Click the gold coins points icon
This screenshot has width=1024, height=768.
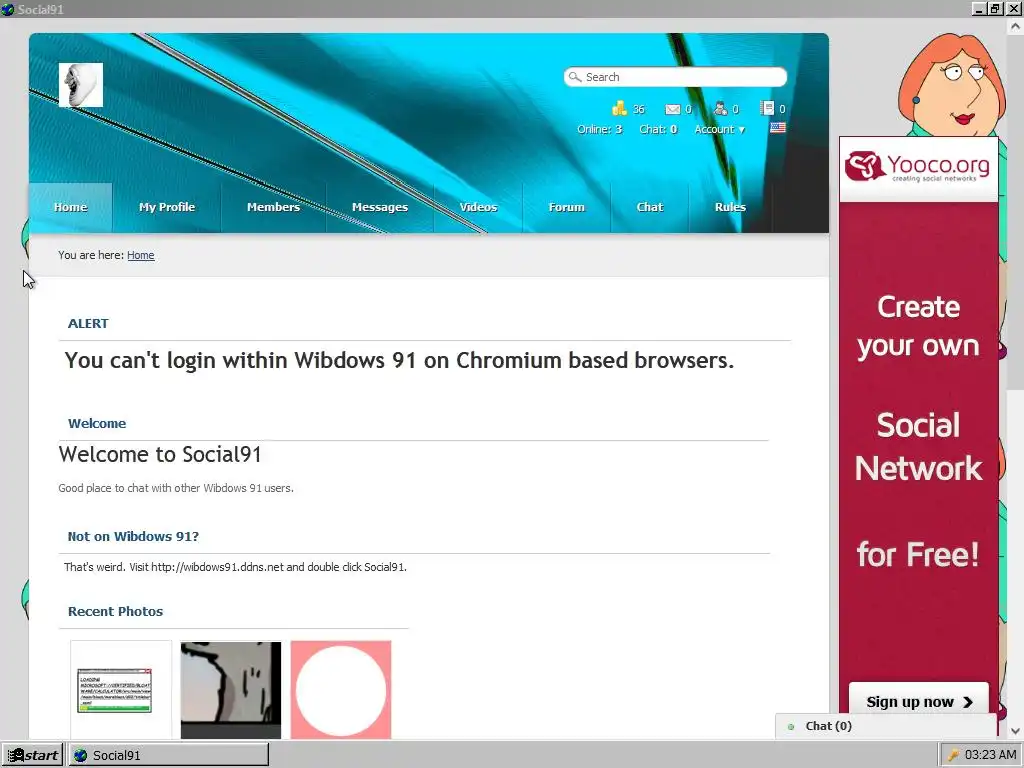point(619,108)
